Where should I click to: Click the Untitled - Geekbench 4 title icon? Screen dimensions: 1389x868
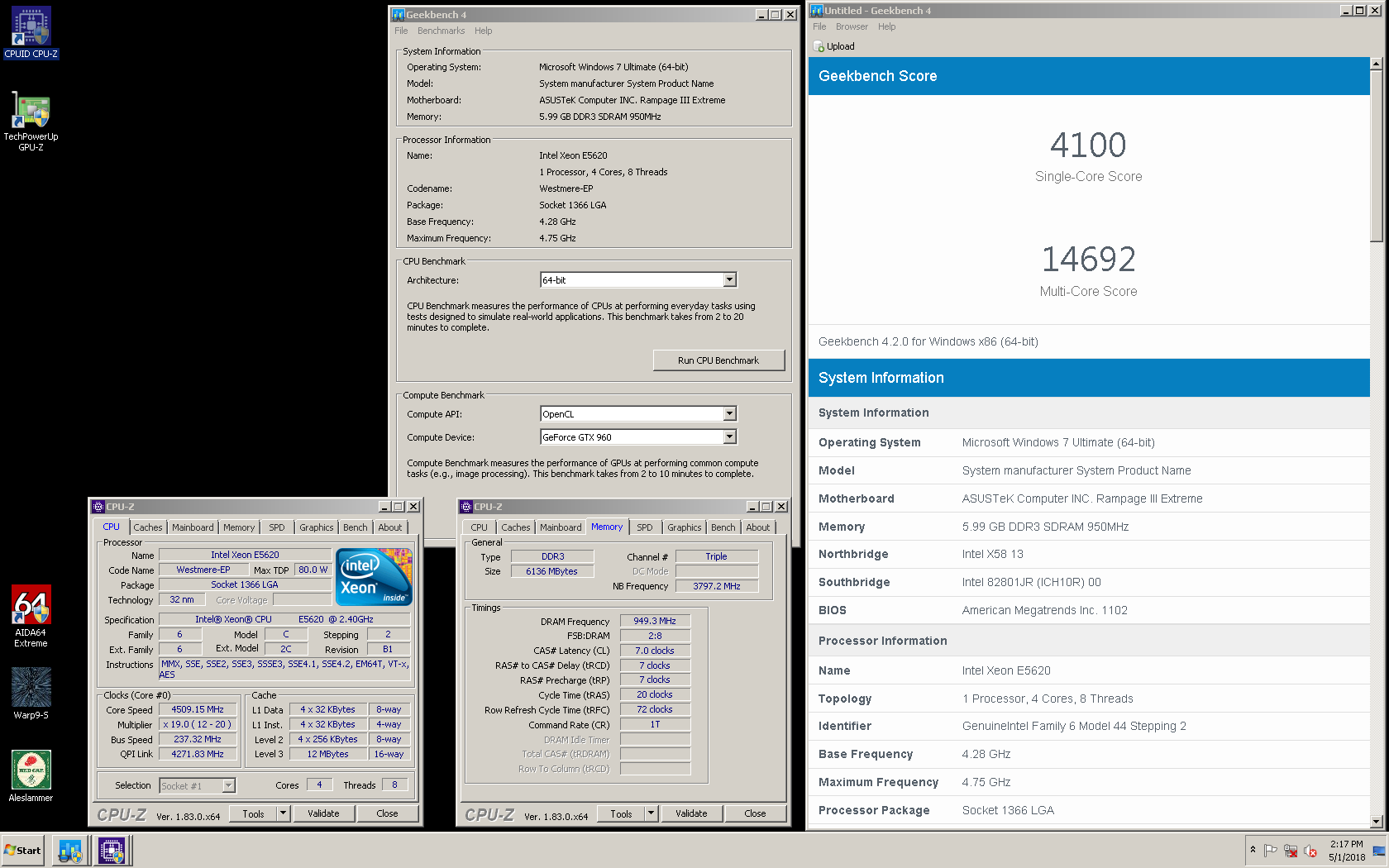click(x=816, y=11)
